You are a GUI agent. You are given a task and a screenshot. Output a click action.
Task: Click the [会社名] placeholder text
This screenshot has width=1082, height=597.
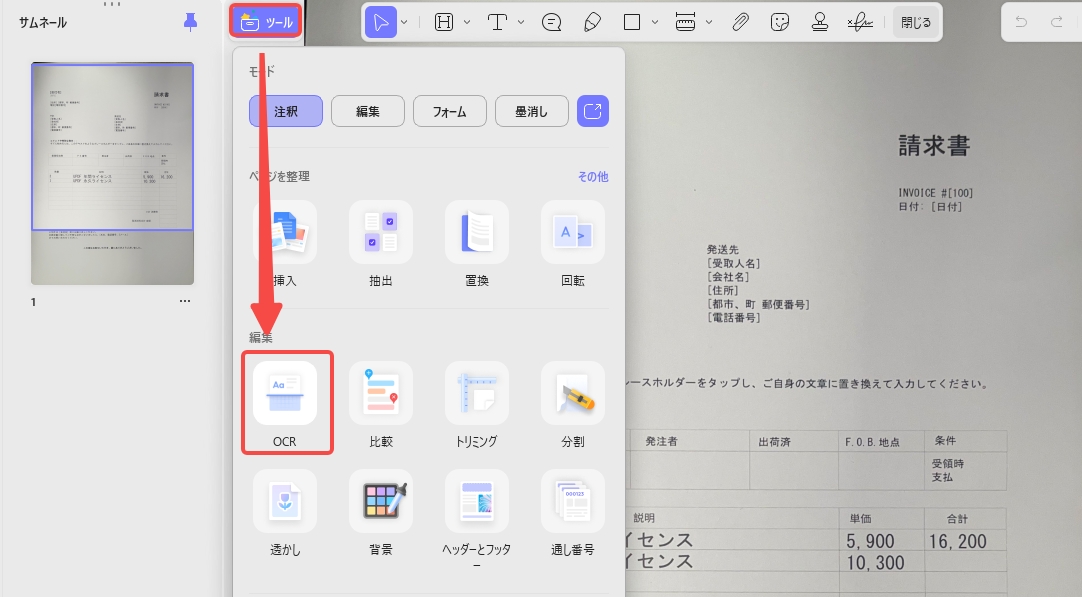point(728,277)
